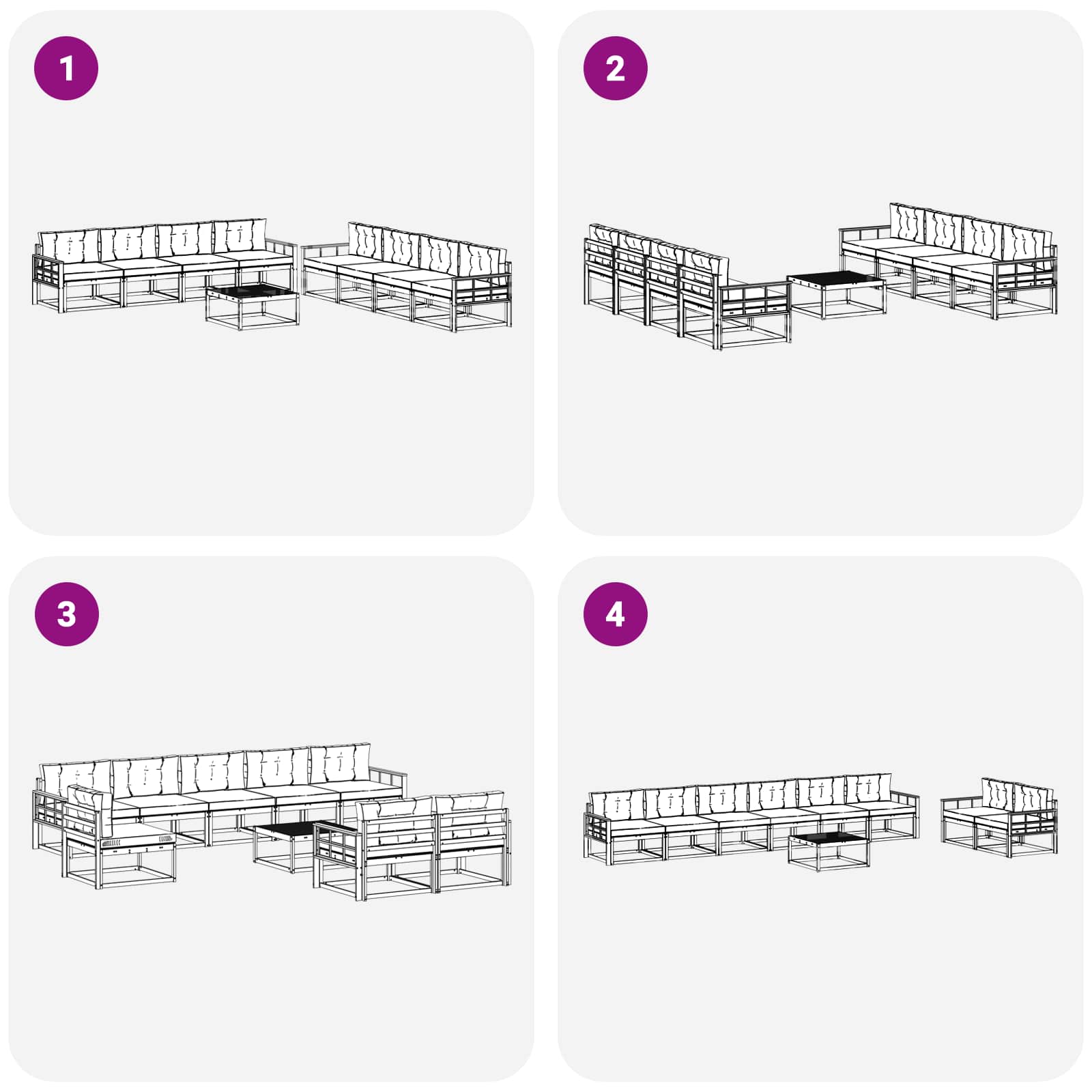Click the long six-seat sofa in layout 4
Screen dimensions: 1092x1092
pos(751,819)
